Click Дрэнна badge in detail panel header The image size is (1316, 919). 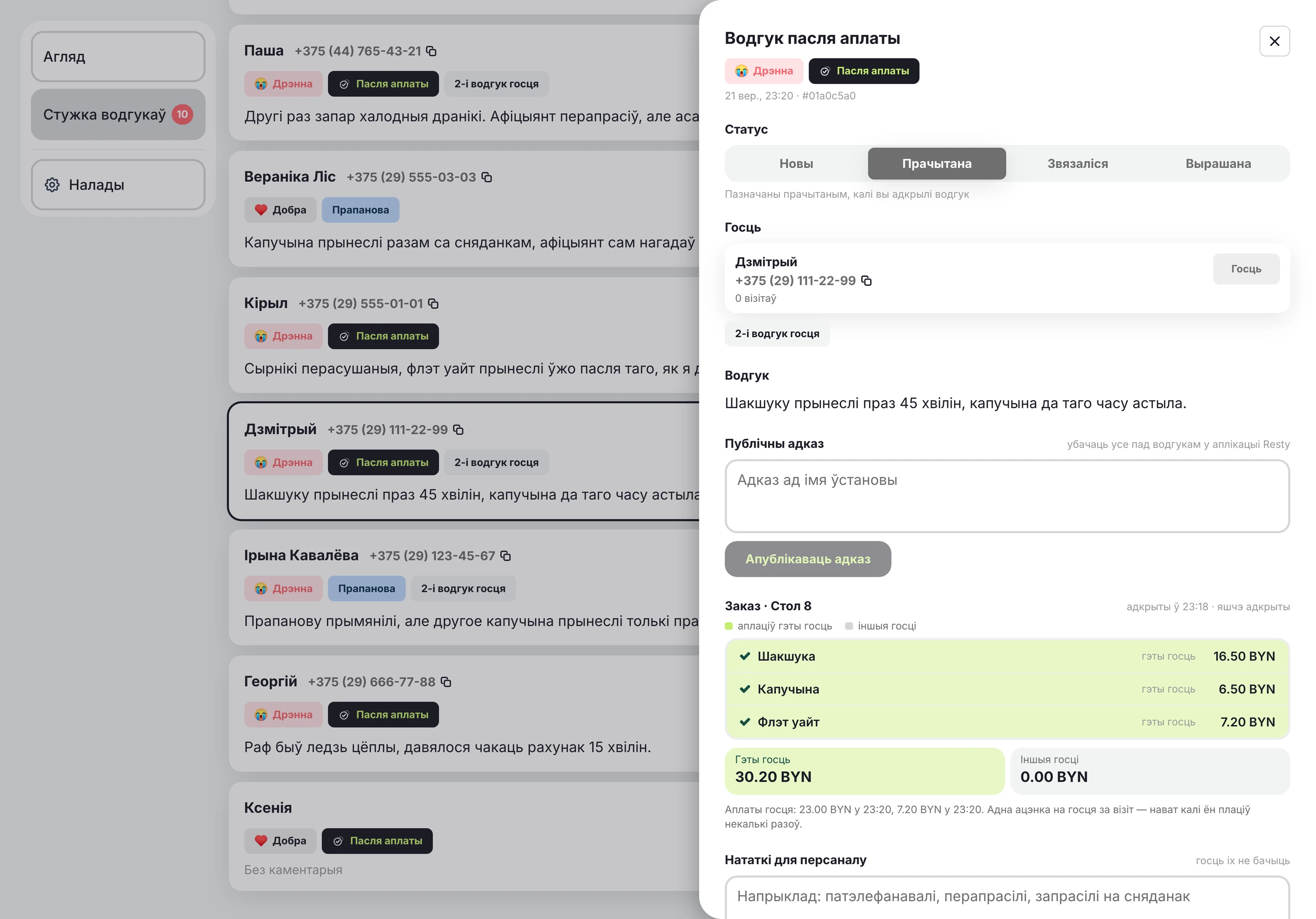(x=764, y=71)
